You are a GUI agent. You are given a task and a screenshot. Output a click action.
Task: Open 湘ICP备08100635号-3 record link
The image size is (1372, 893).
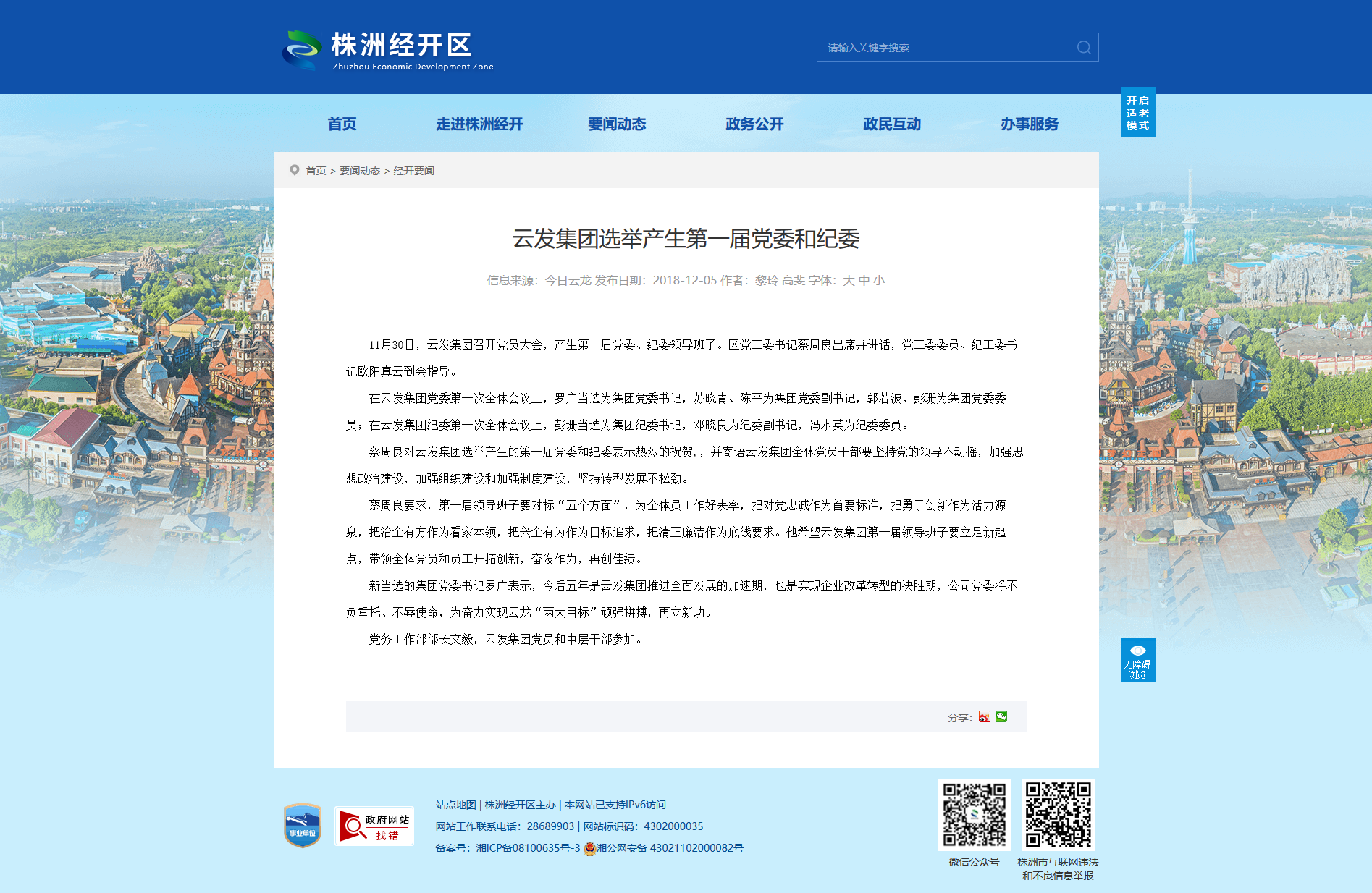click(x=528, y=848)
